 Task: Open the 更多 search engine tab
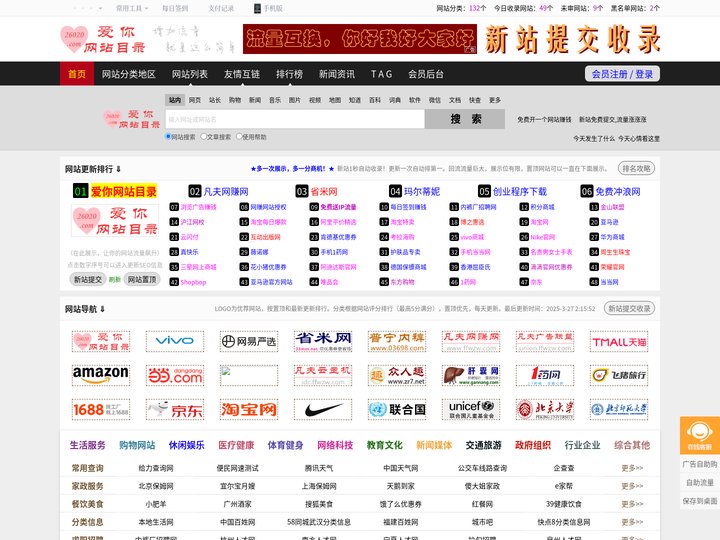(x=495, y=100)
